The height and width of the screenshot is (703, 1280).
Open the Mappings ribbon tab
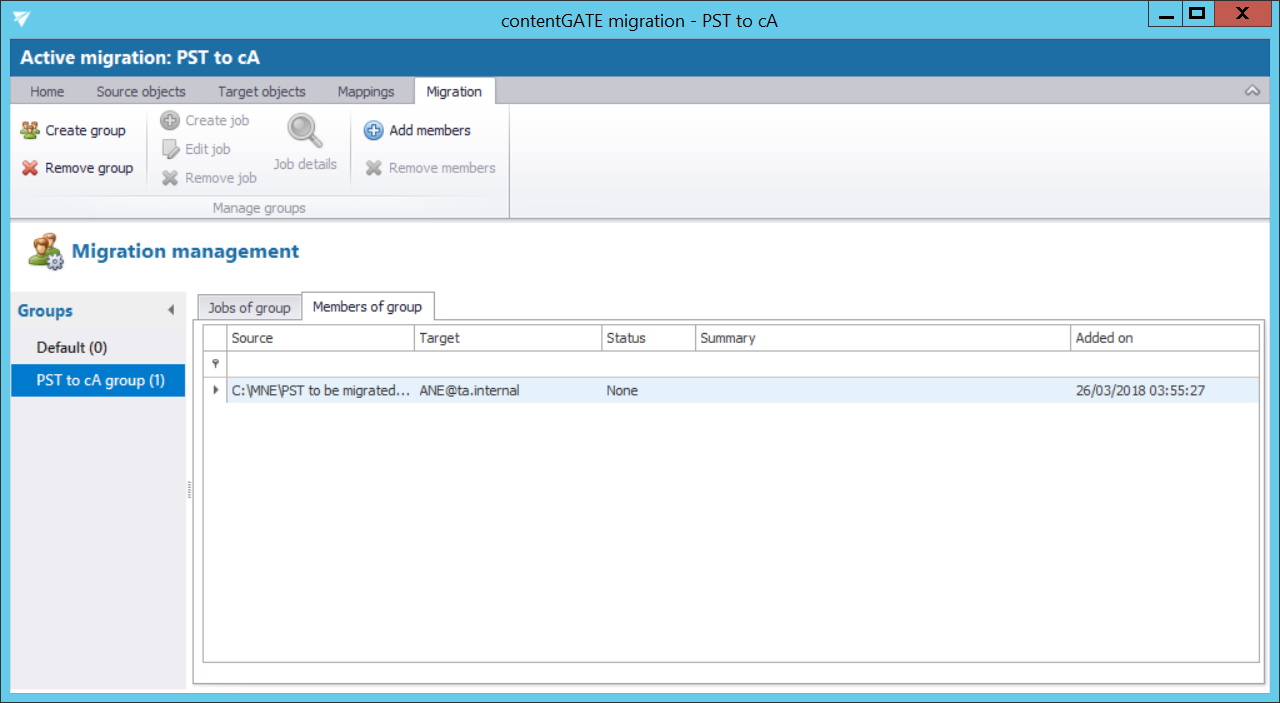[365, 91]
